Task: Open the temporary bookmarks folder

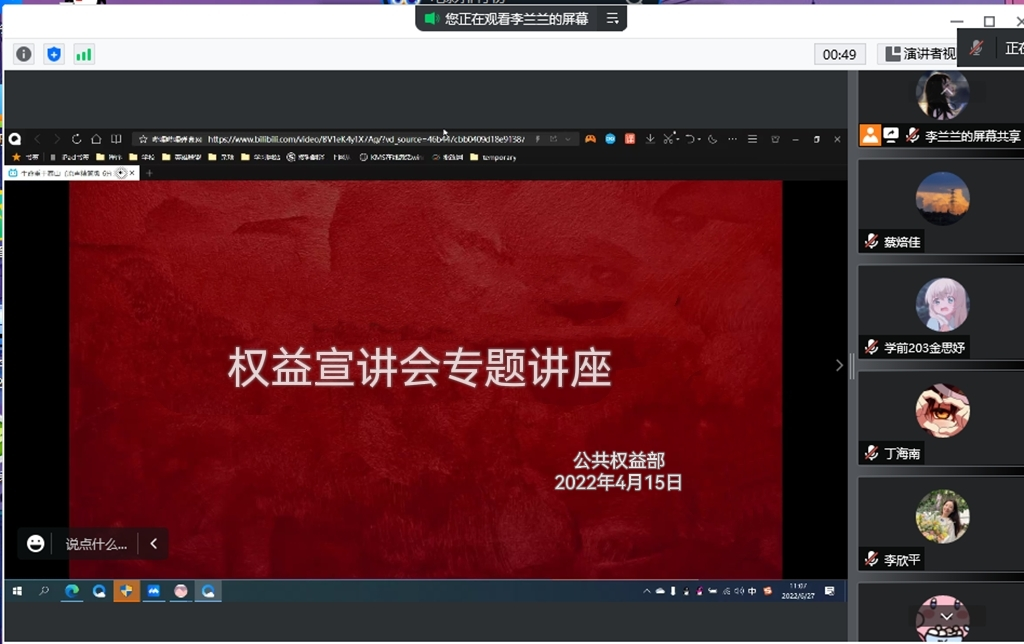Action: coord(493,157)
